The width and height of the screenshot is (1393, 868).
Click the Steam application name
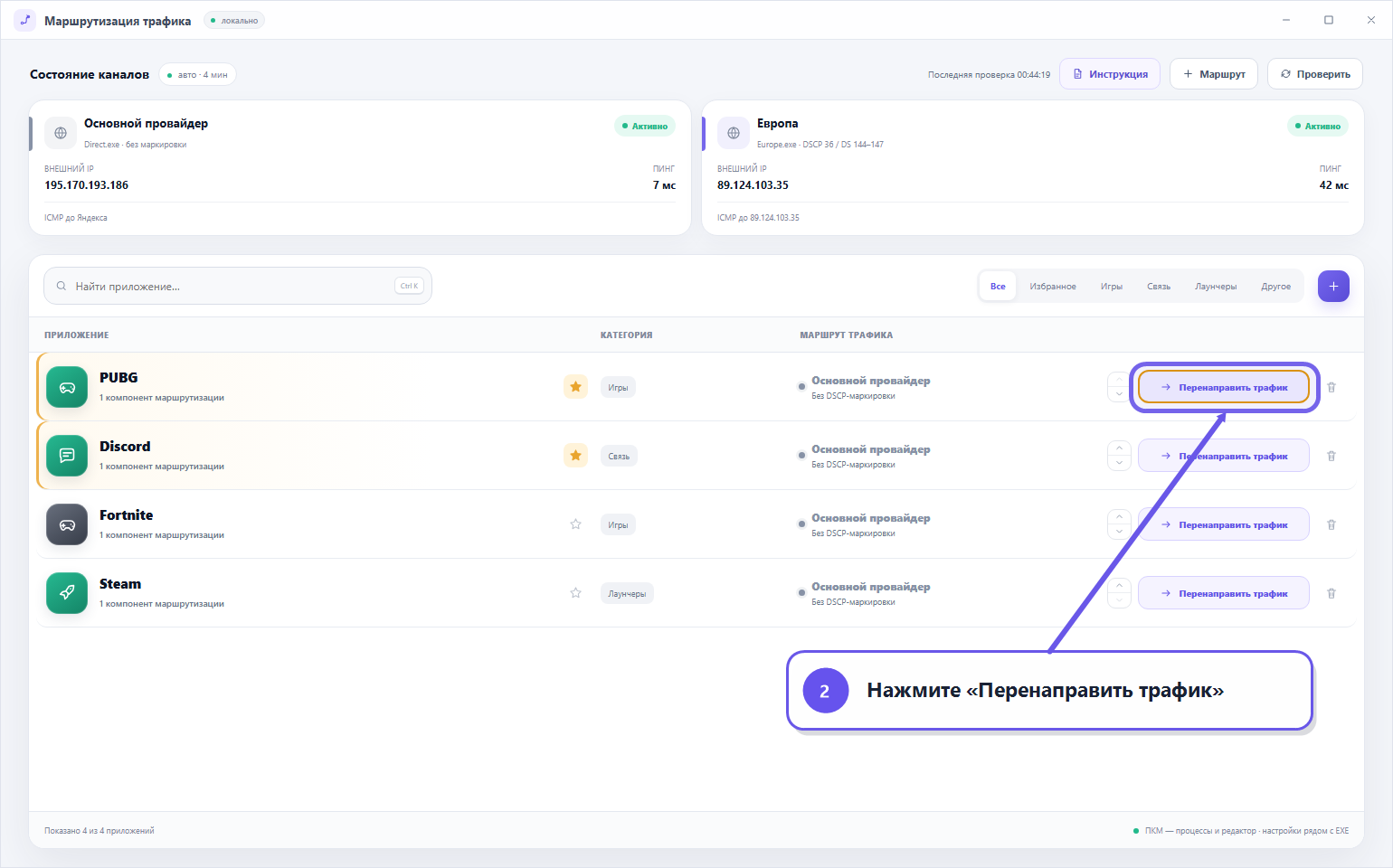click(x=120, y=583)
